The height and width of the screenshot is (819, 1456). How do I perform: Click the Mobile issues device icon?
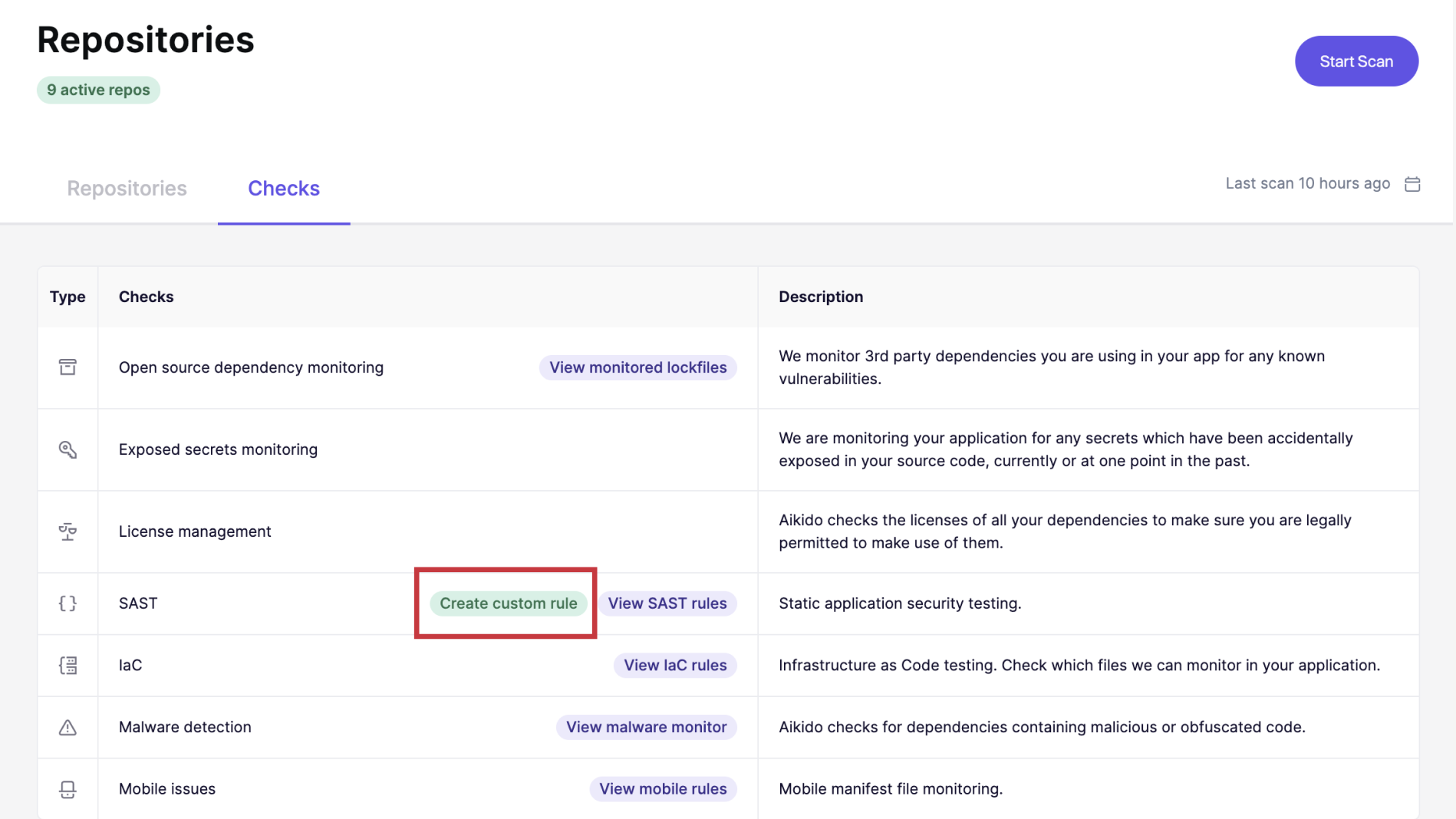(68, 789)
